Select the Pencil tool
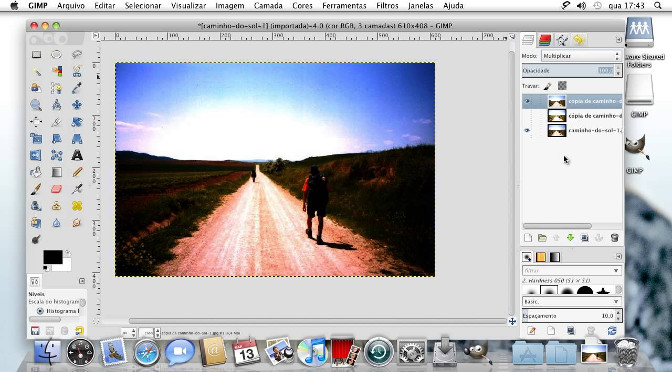The height and width of the screenshot is (372, 672). coord(77,172)
